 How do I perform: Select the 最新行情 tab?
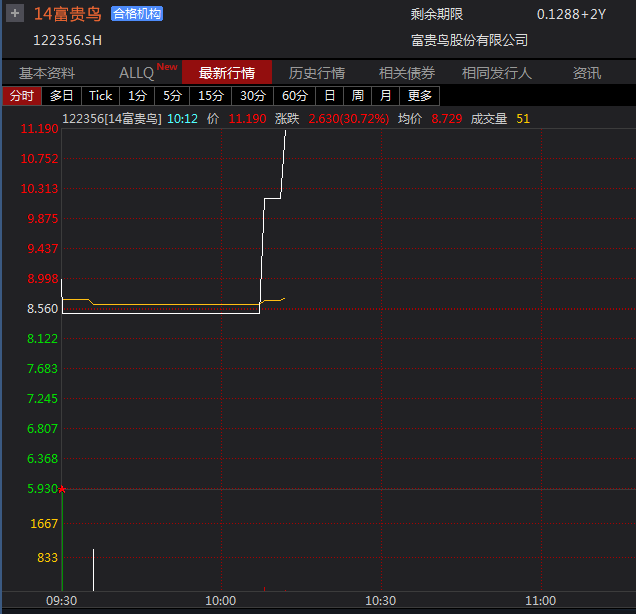pos(227,73)
